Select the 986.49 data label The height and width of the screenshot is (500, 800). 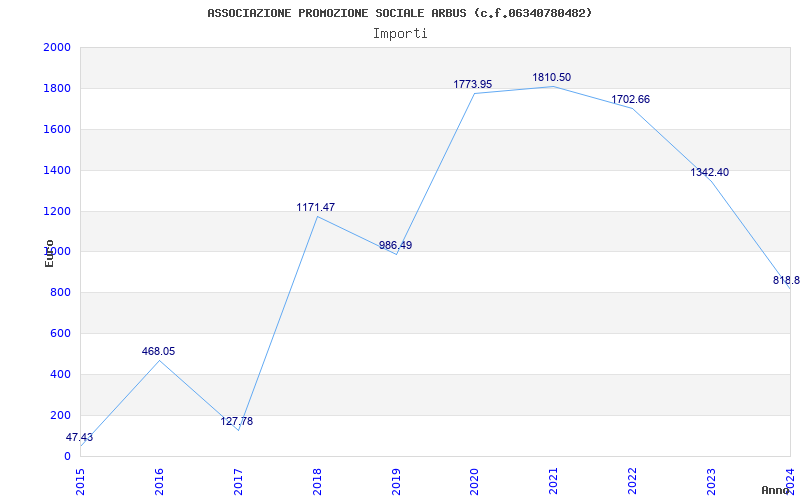pos(395,245)
